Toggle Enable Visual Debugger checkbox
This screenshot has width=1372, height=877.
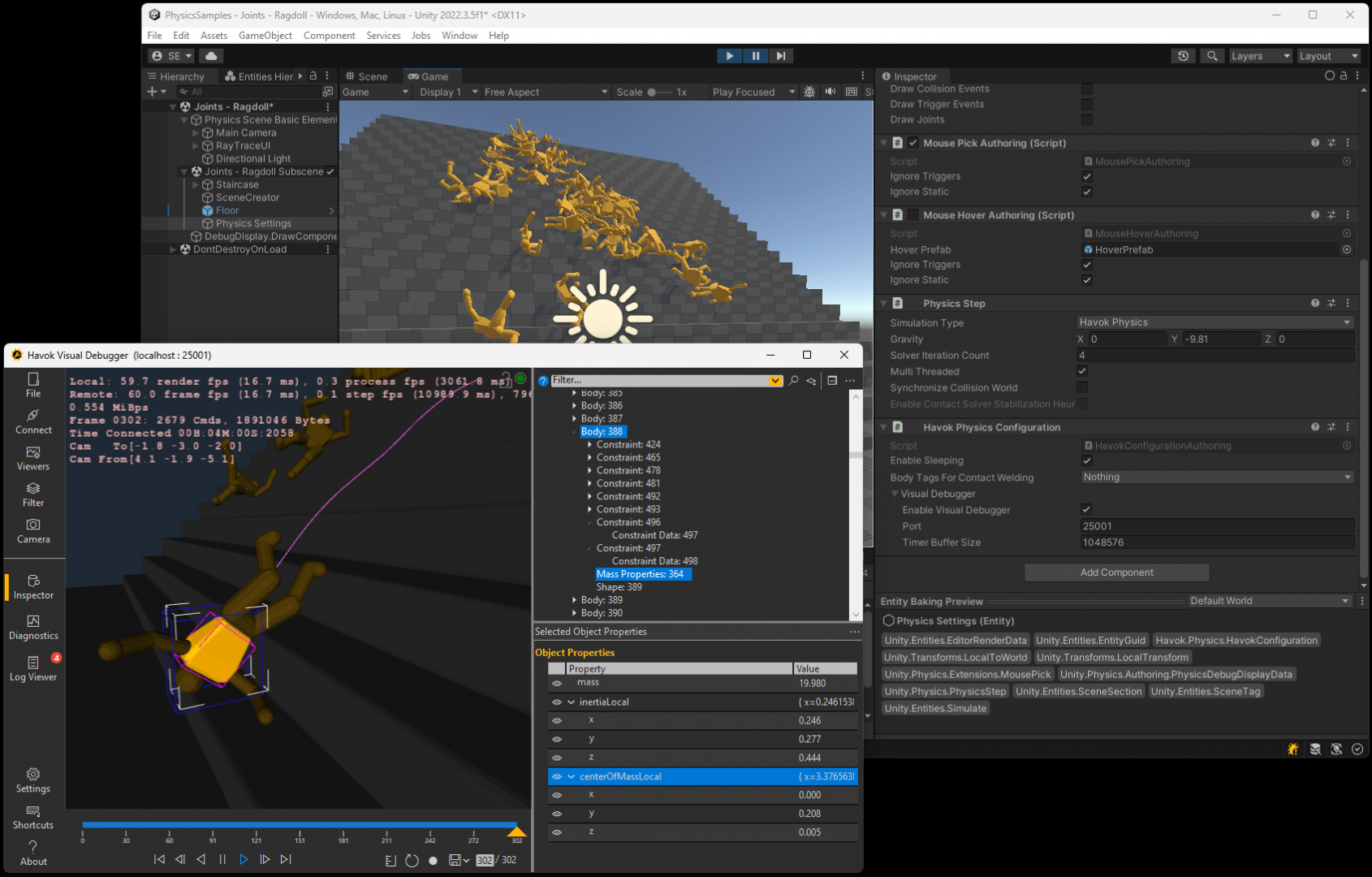[1086, 510]
